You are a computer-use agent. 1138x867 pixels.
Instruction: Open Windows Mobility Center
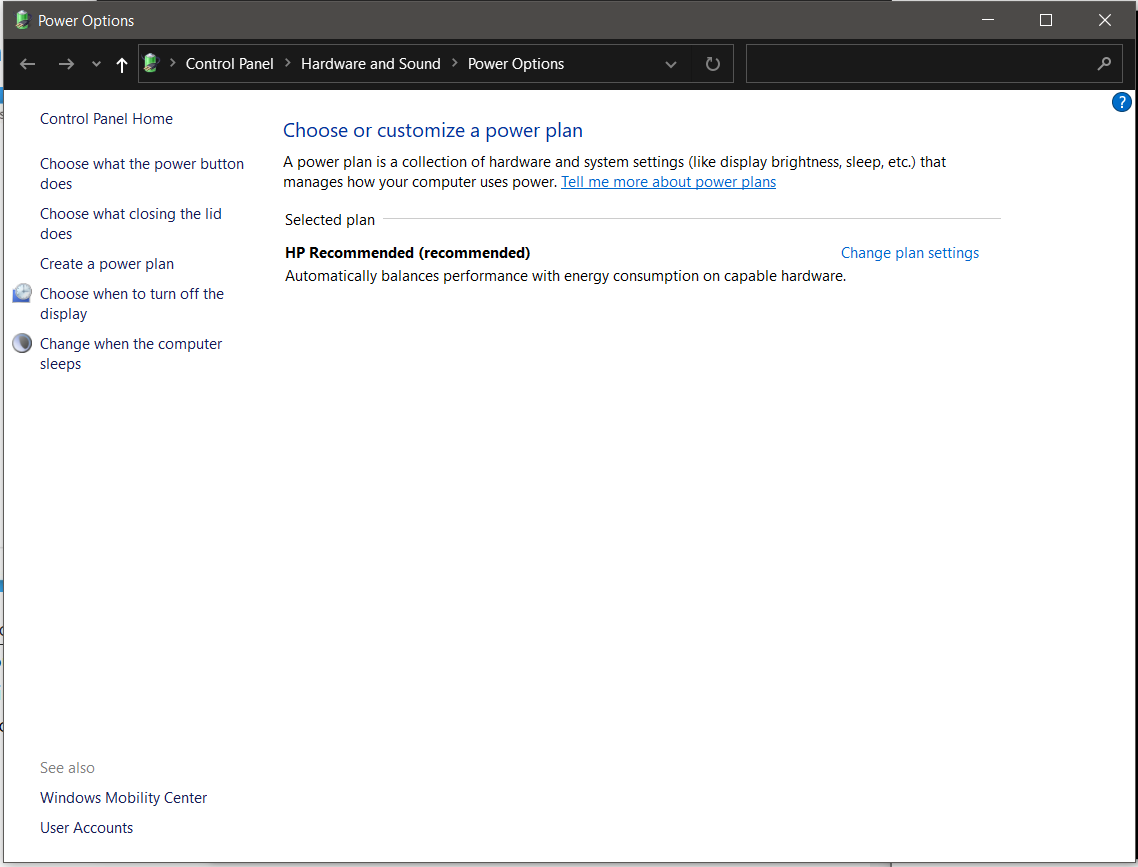pos(123,798)
